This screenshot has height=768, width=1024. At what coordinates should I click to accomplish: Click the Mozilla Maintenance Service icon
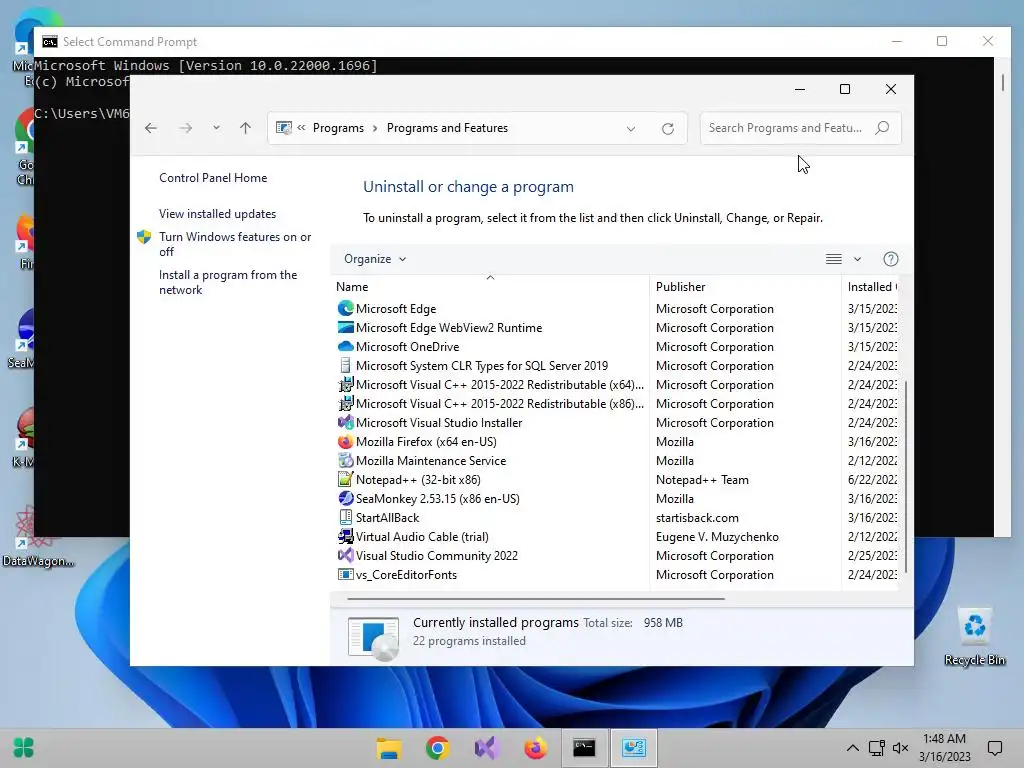[345, 460]
